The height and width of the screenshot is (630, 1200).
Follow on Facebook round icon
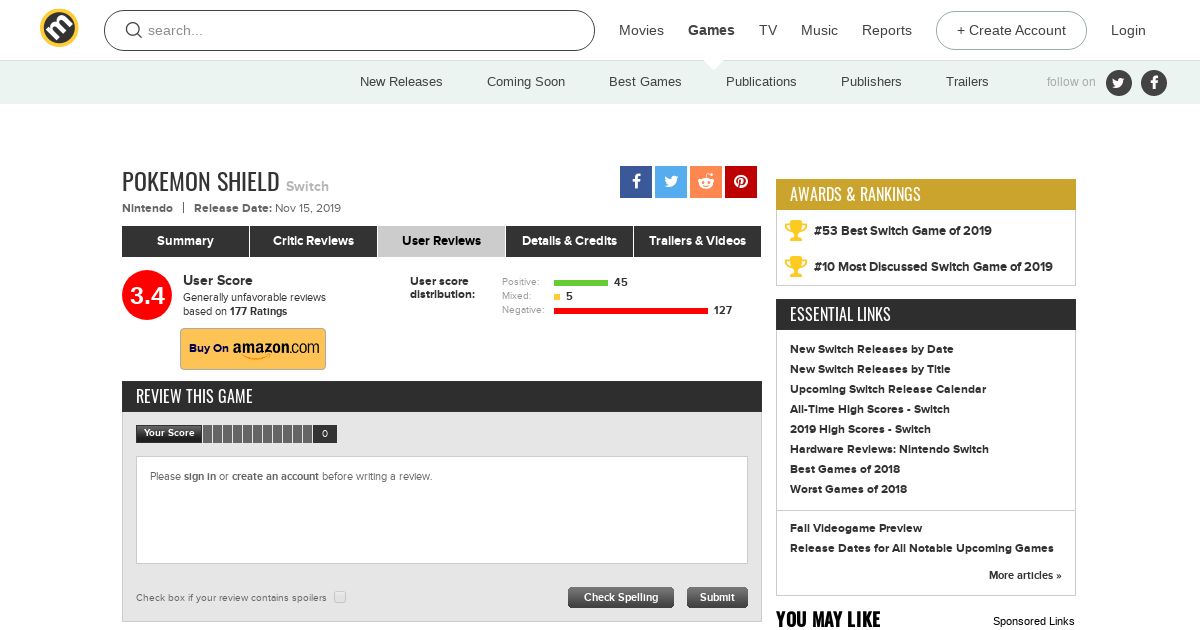pyautogui.click(x=1154, y=83)
